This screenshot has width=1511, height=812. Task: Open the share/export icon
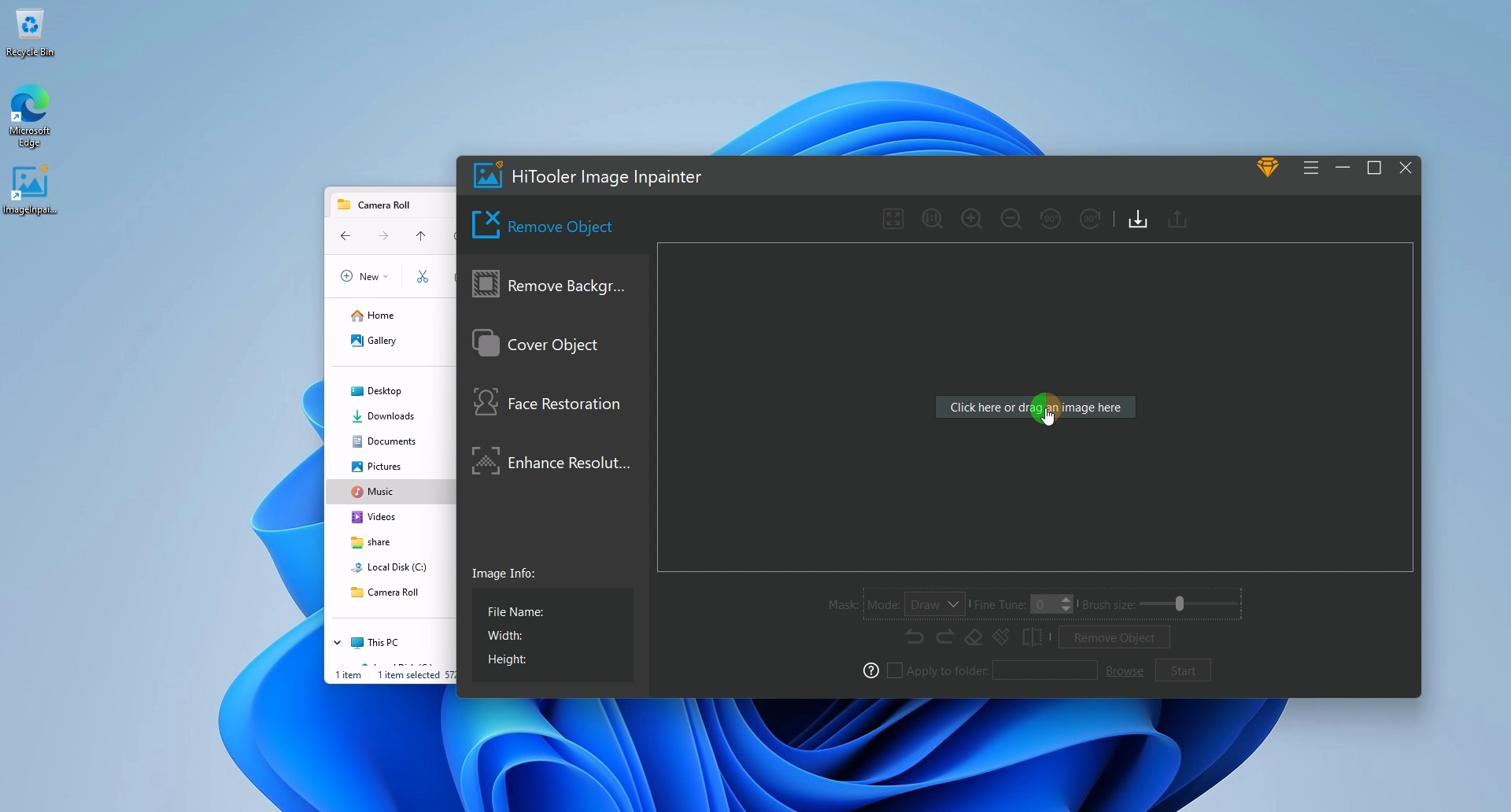point(1176,219)
